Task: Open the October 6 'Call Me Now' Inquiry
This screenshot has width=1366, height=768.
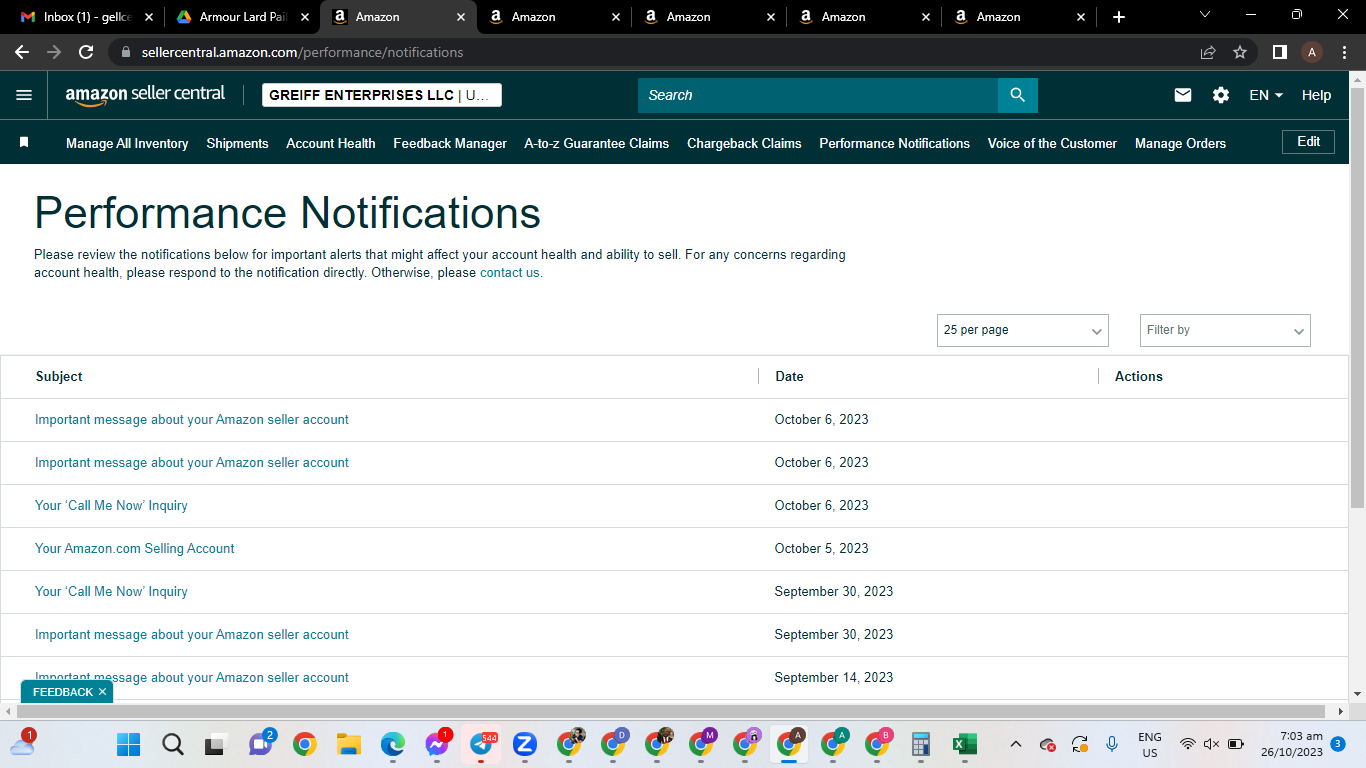Action: [111, 505]
